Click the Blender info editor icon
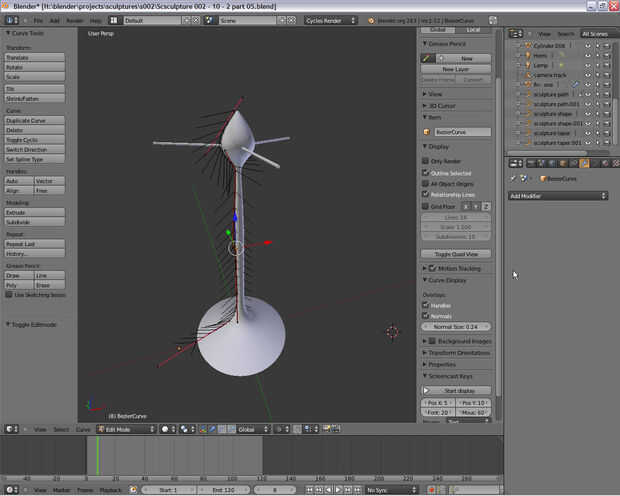The width and height of the screenshot is (620, 496). pos(9,20)
